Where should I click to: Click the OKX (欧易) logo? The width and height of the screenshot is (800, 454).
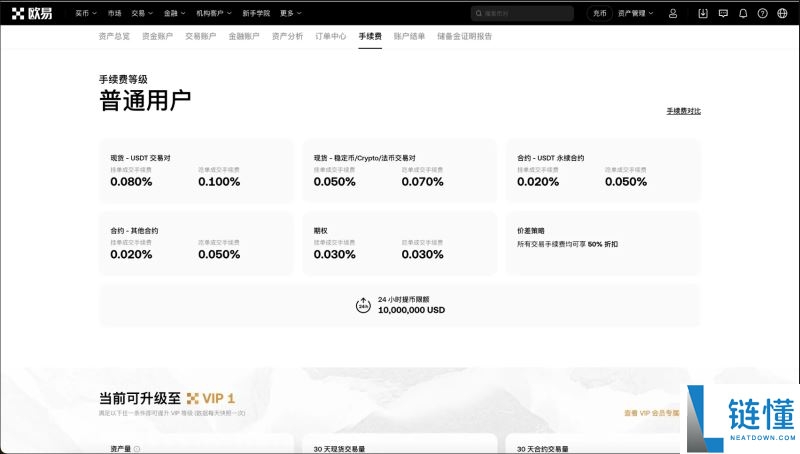[x=32, y=13]
